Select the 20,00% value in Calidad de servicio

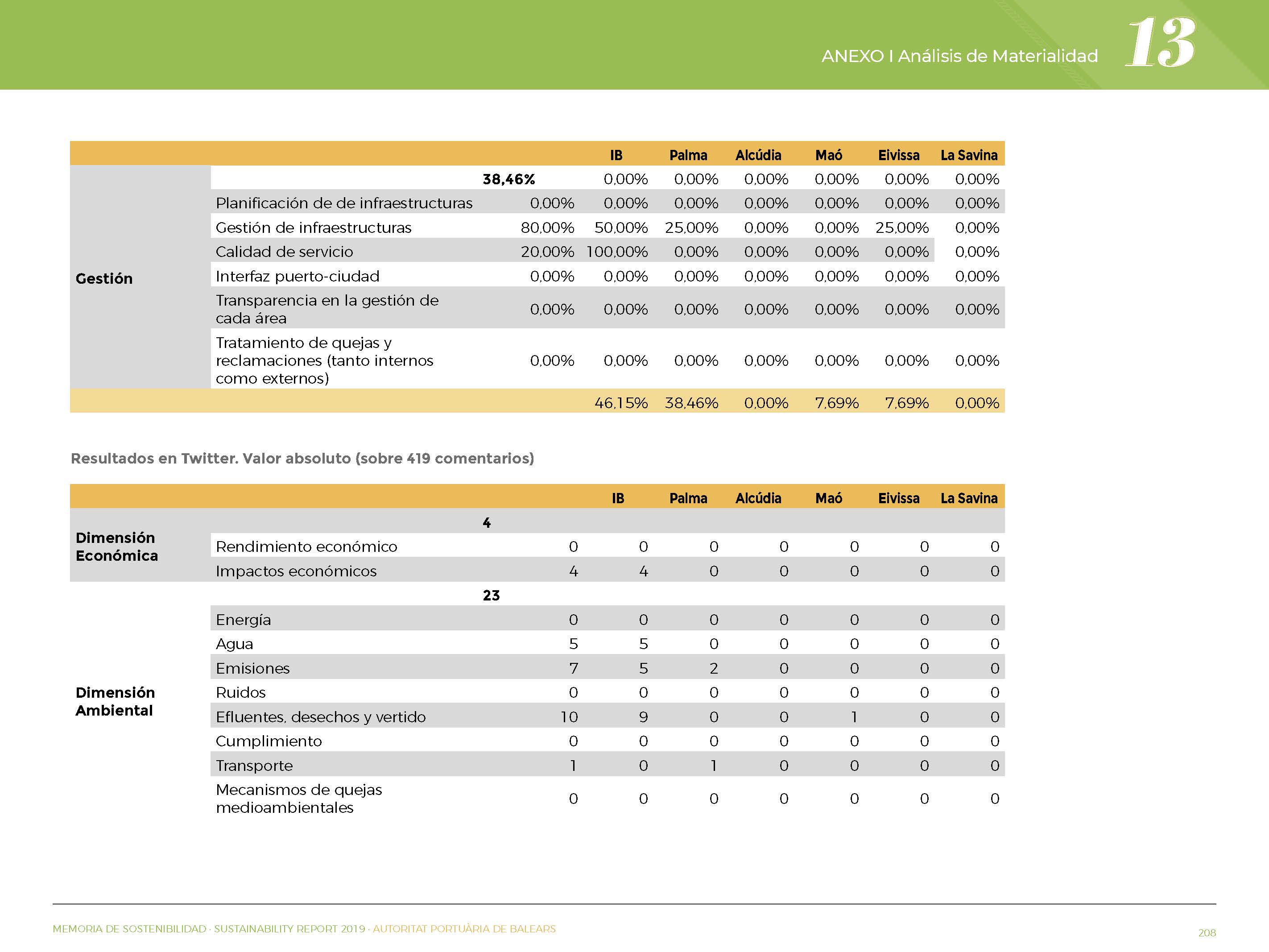click(547, 252)
